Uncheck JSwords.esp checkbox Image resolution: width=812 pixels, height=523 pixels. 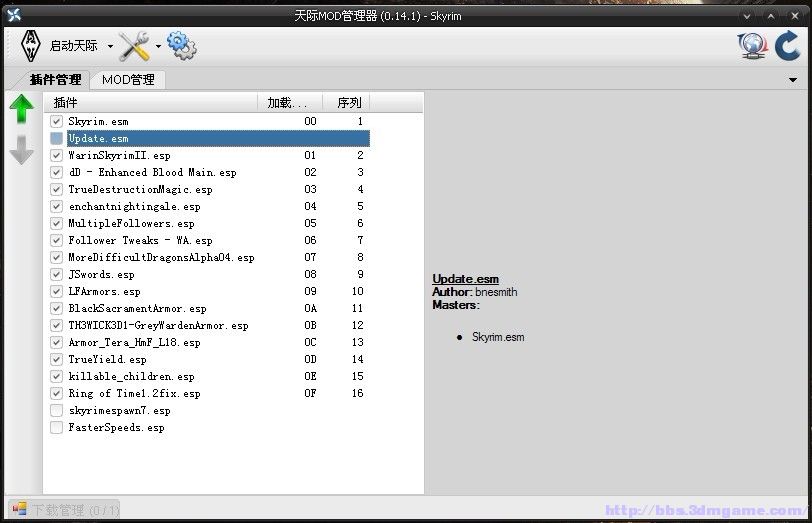(56, 274)
